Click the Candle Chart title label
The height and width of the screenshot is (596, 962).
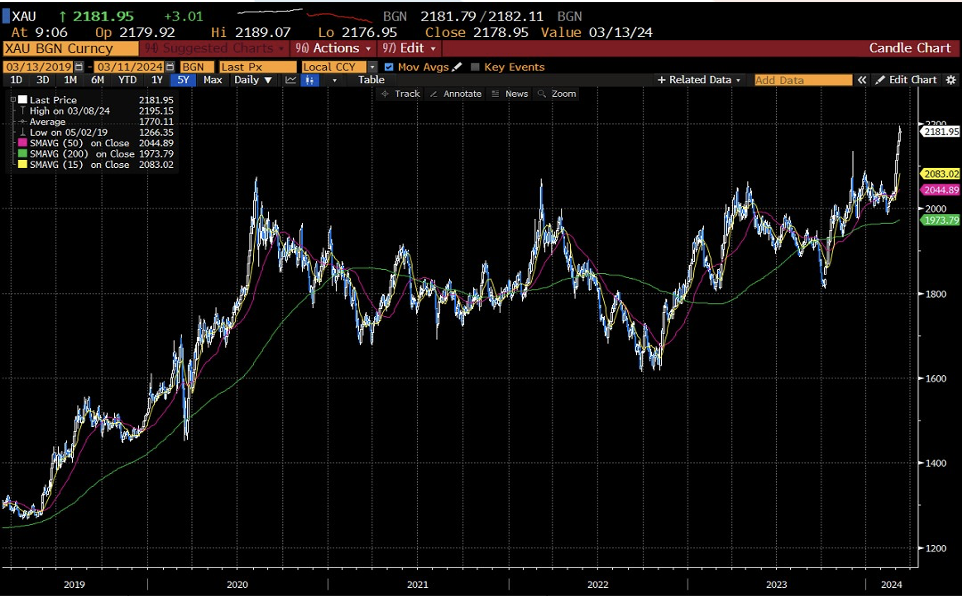[x=910, y=48]
